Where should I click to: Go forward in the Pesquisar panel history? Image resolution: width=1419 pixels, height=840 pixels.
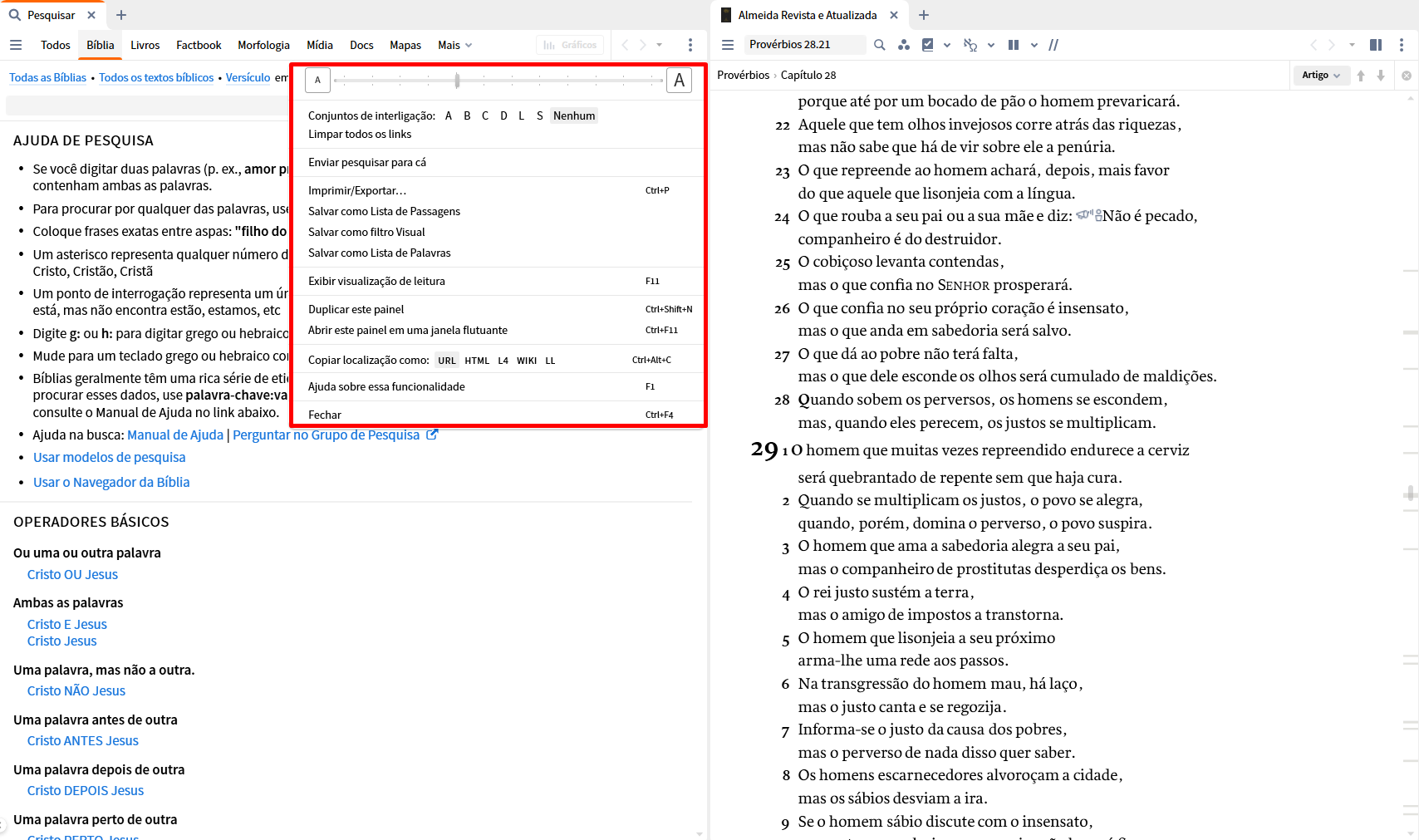click(x=643, y=45)
